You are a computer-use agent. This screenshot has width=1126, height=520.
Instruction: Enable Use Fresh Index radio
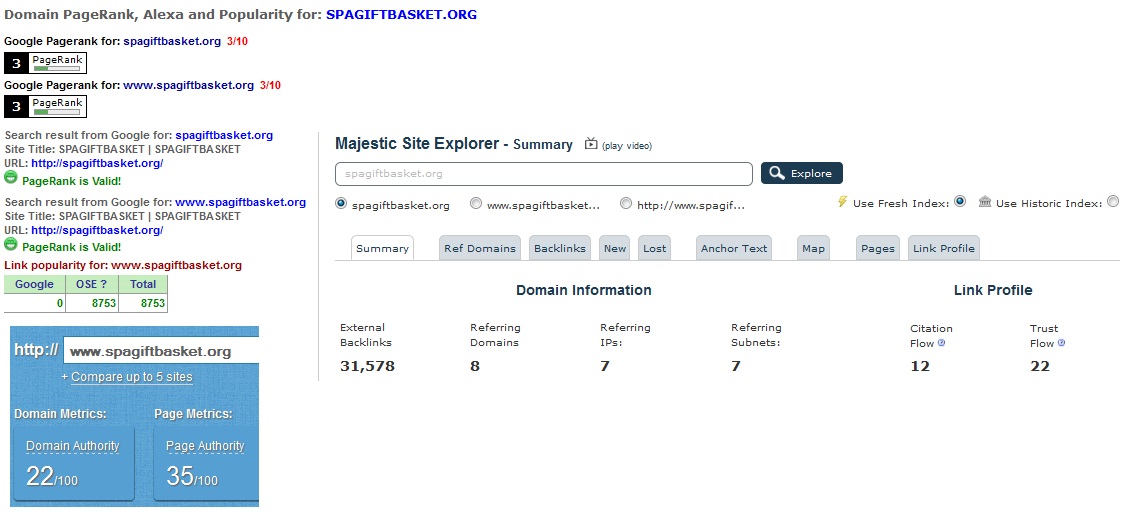pyautogui.click(x=960, y=201)
